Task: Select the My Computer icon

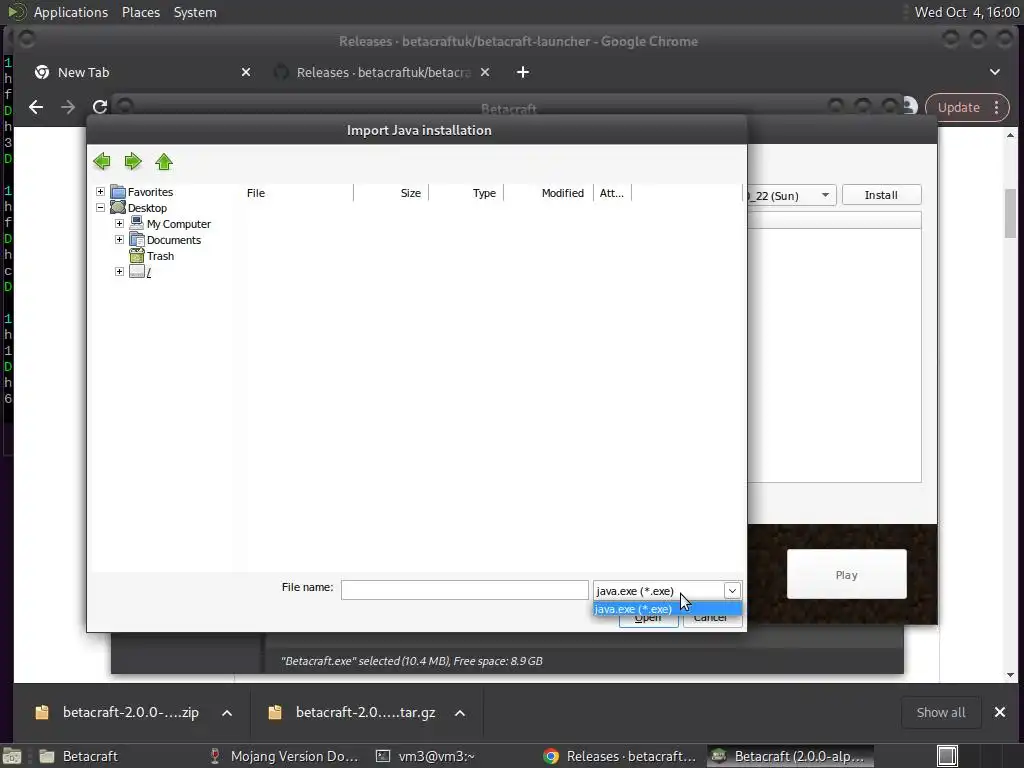Action: (136, 223)
